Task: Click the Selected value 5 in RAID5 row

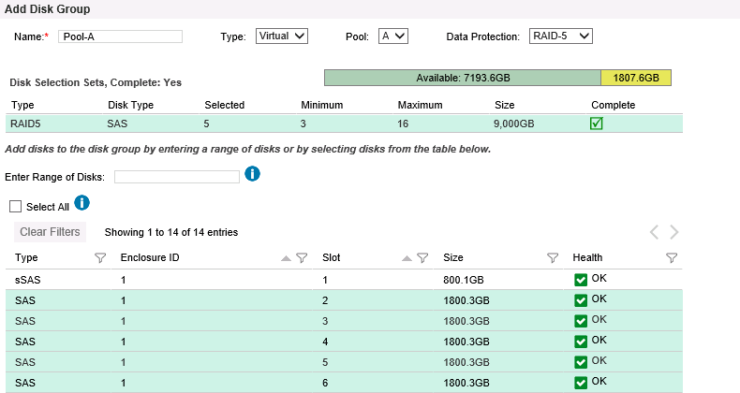Action: (207, 124)
